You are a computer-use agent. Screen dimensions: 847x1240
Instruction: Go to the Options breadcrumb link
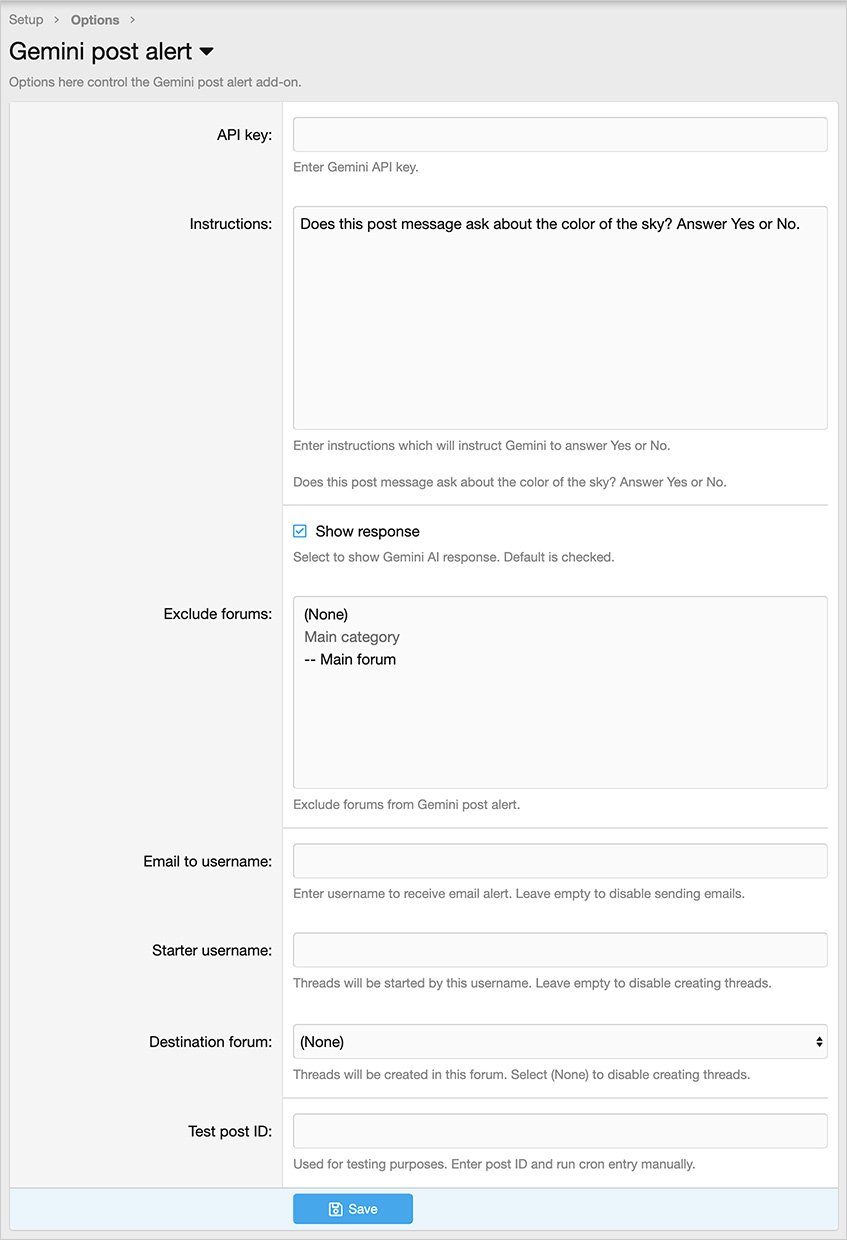[95, 20]
